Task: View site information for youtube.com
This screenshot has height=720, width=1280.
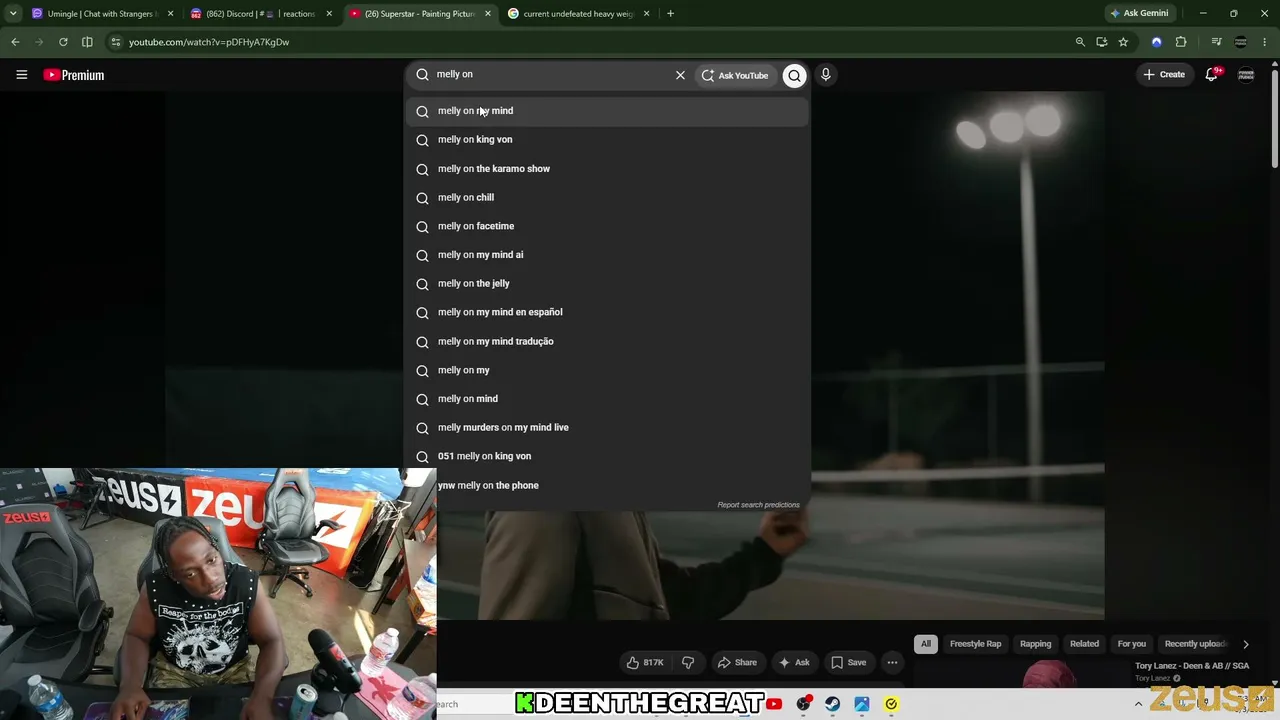Action: (x=116, y=42)
